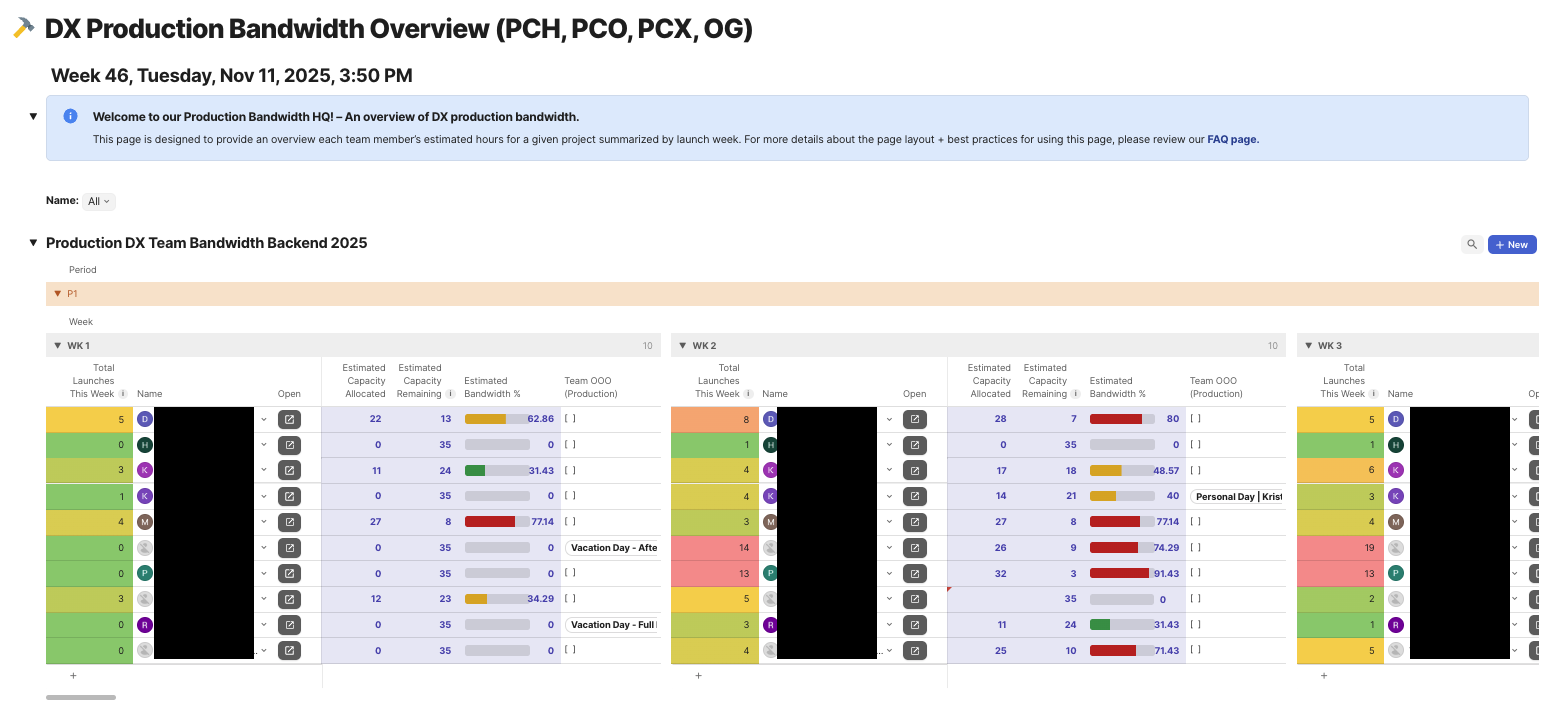
Task: Collapse the P1 period group
Action: (x=57, y=294)
